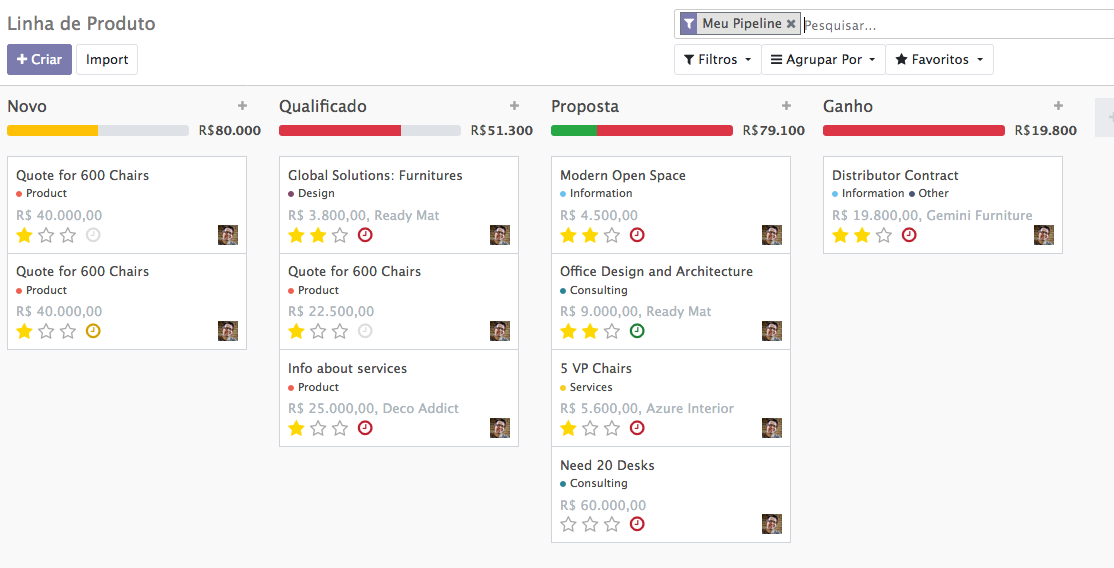Click the Novo column header
Viewport: 1114px width, 568px height.
click(x=27, y=107)
